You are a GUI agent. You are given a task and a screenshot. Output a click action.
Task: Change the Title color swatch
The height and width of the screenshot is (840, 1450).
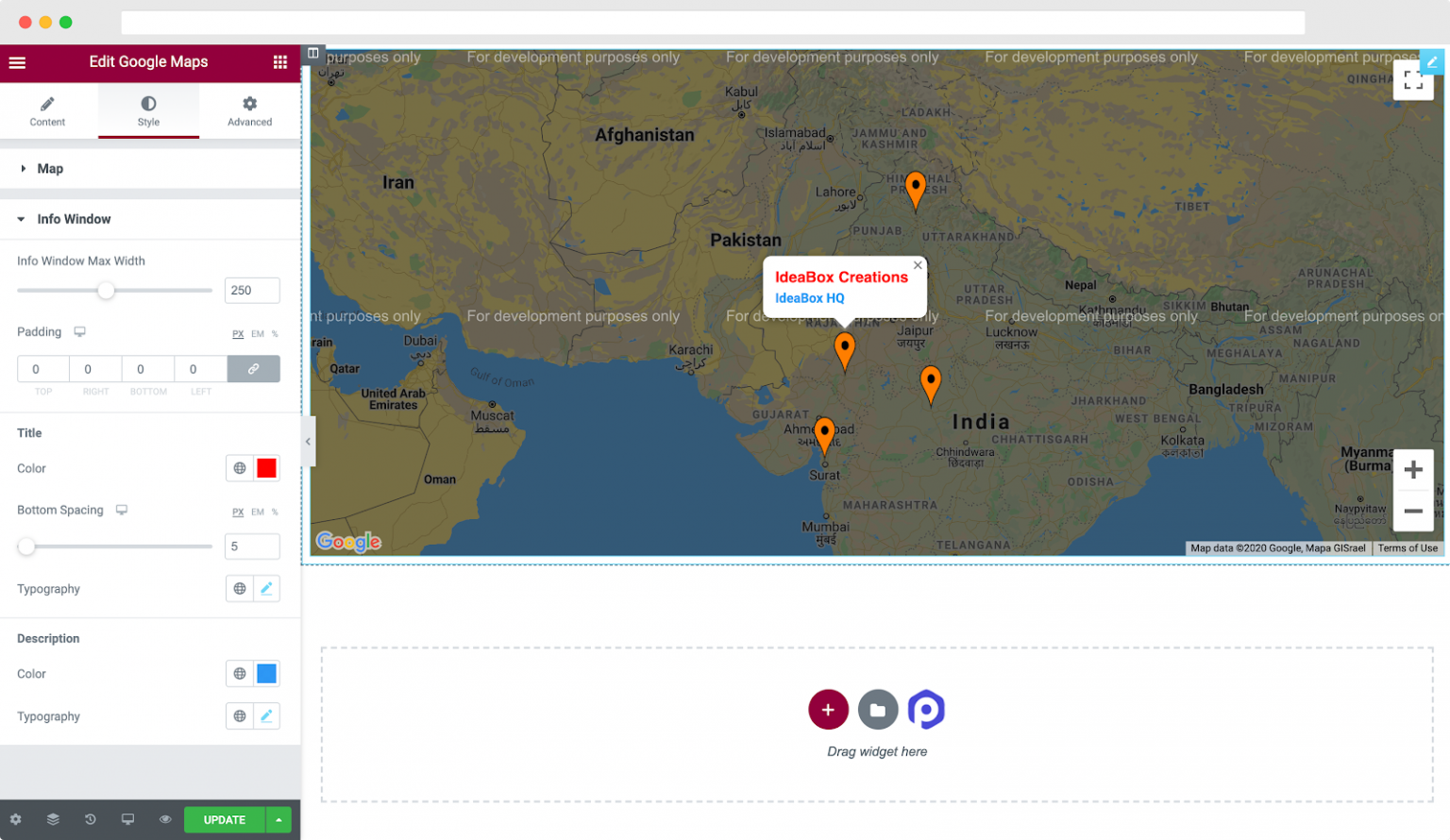[265, 467]
